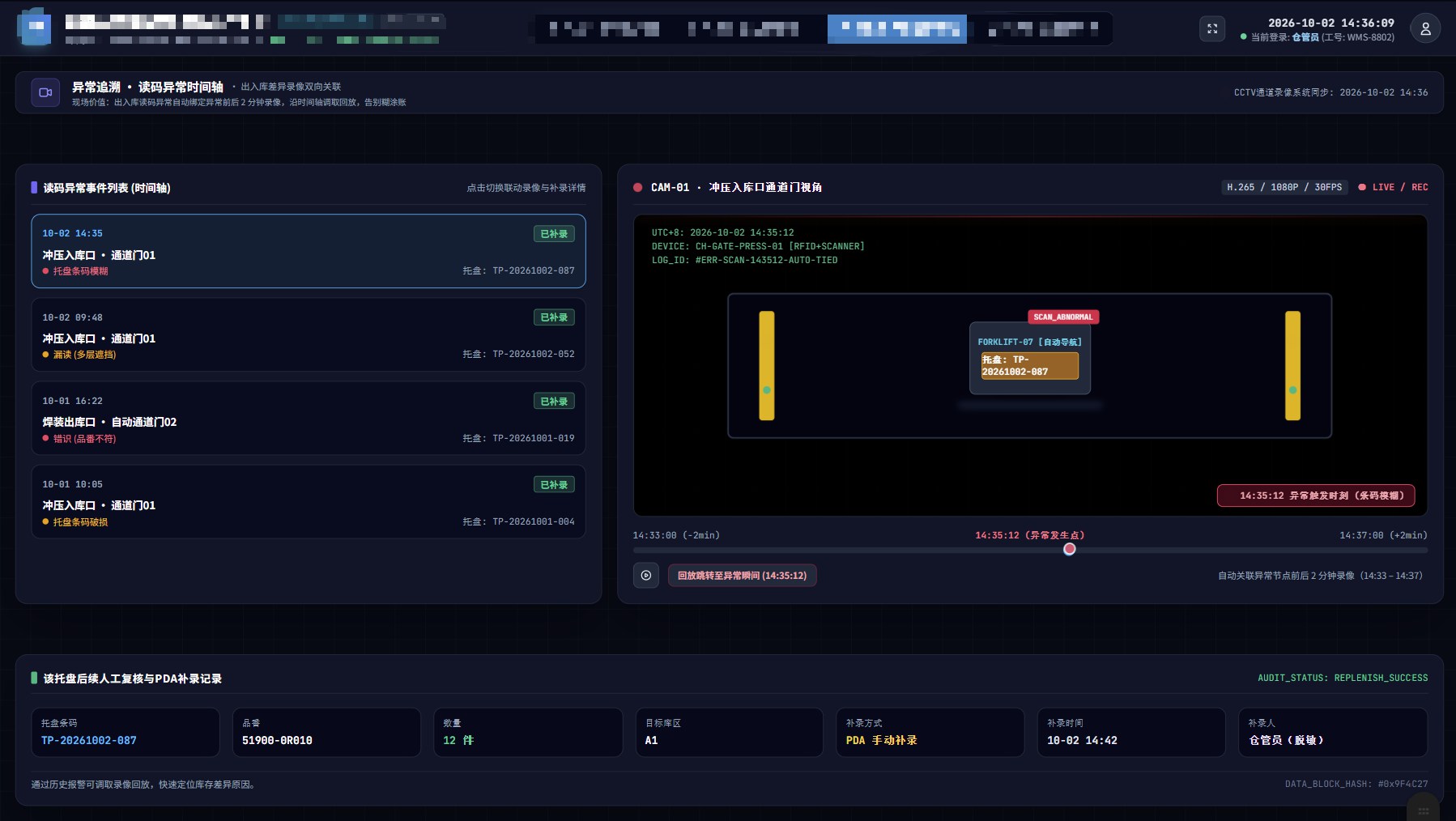Select the highlighted blue navigation tab
The image size is (1456, 821).
coord(897,29)
